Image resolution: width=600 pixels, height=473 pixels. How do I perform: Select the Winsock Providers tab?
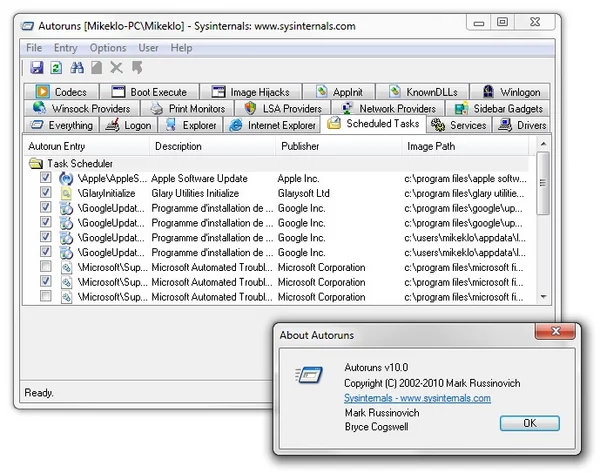(81, 108)
